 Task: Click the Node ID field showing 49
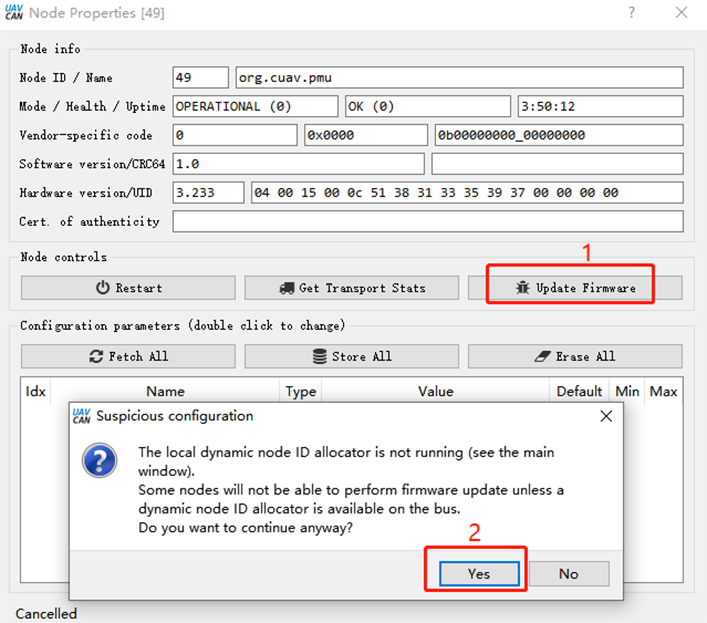tap(200, 78)
